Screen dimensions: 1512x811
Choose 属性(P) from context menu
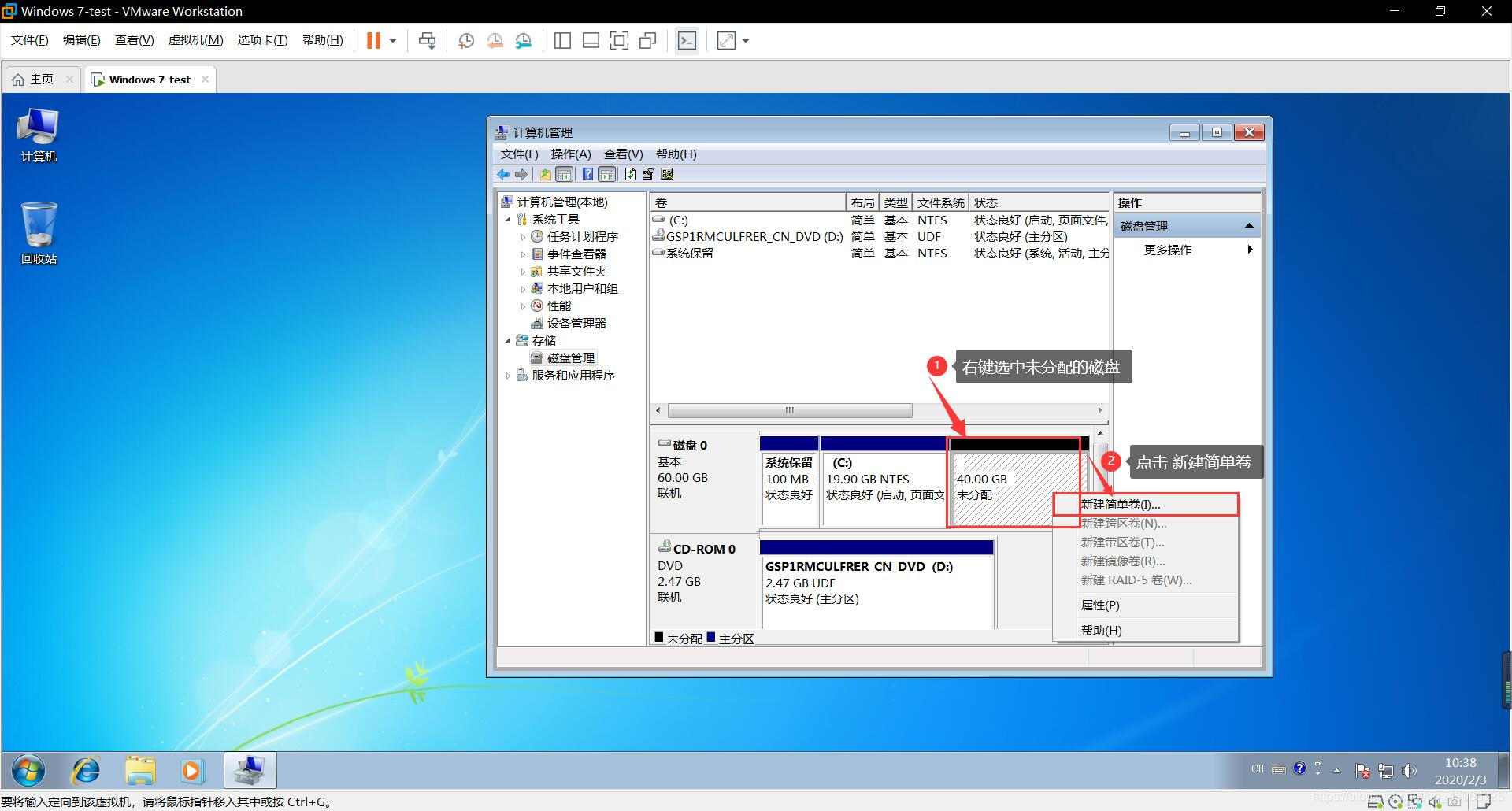click(x=1146, y=605)
